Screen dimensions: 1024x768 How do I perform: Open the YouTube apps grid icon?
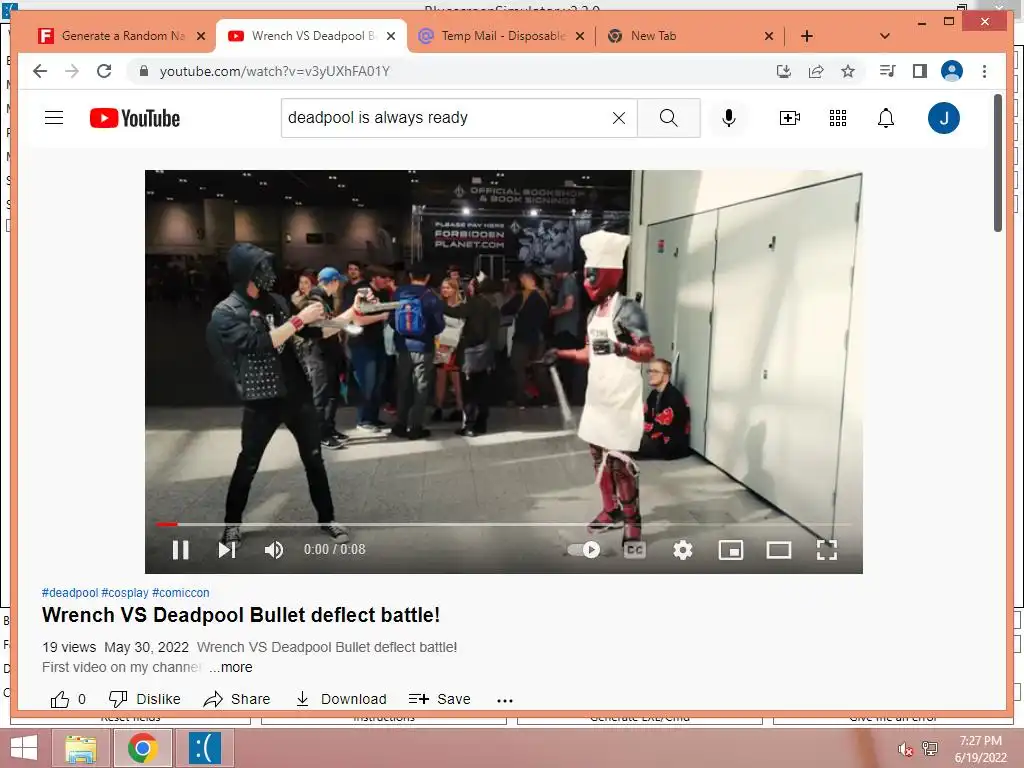838,118
